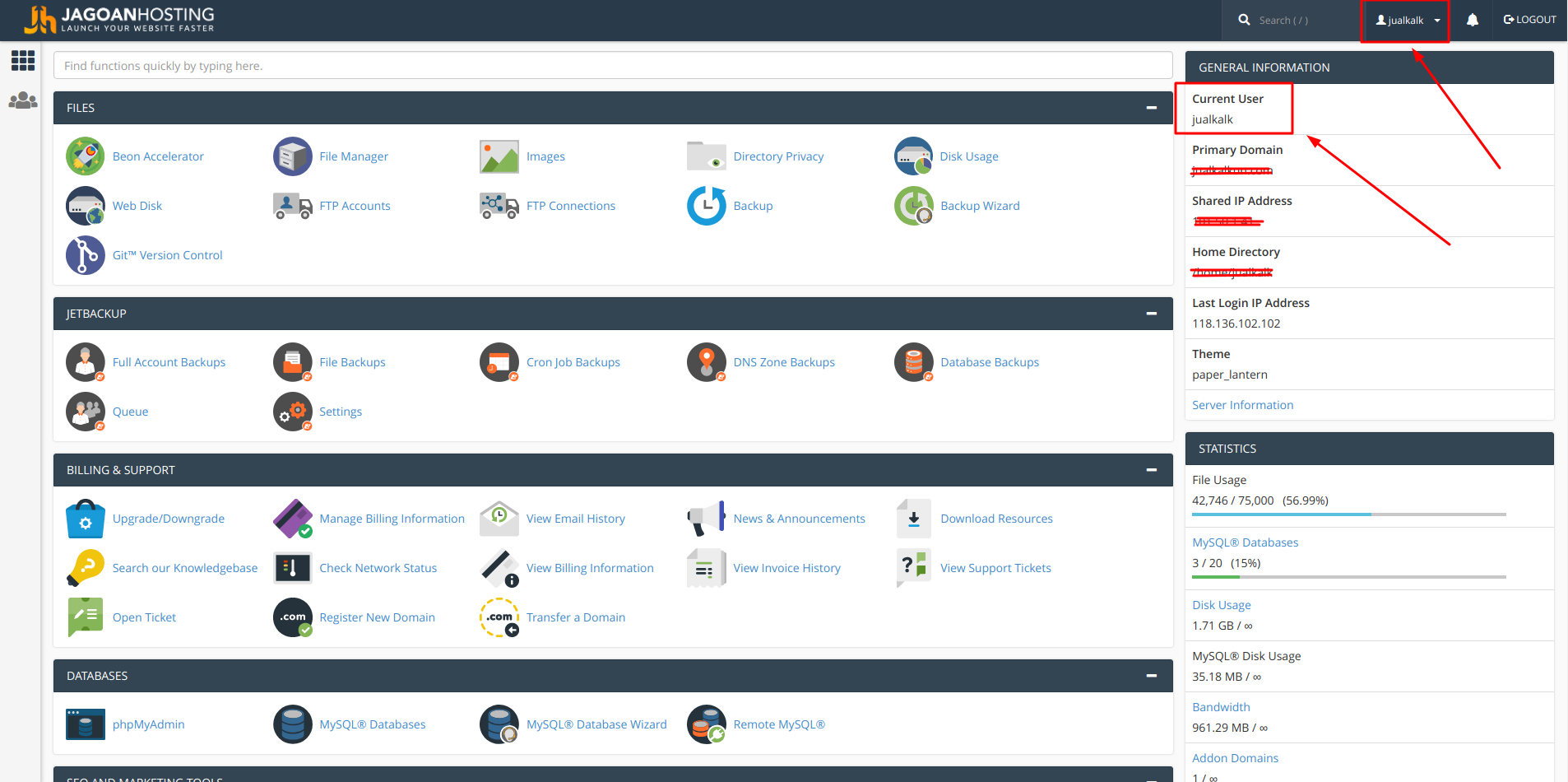Click the MySQL Database Wizard icon

pos(499,724)
